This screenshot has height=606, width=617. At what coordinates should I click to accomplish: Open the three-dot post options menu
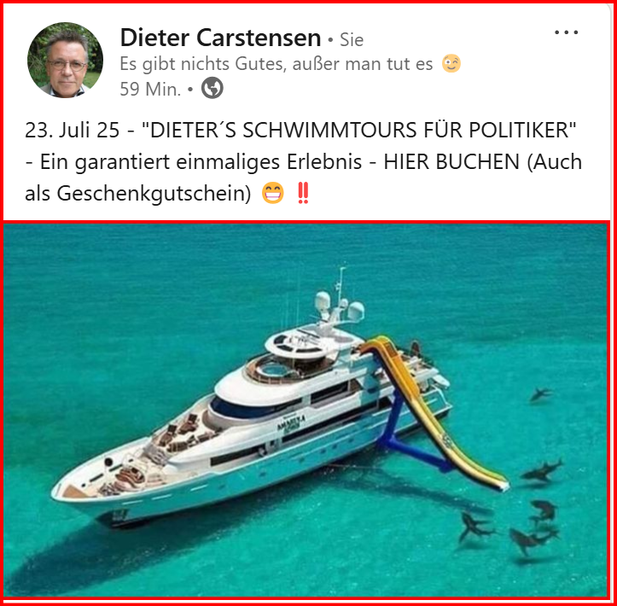(566, 32)
